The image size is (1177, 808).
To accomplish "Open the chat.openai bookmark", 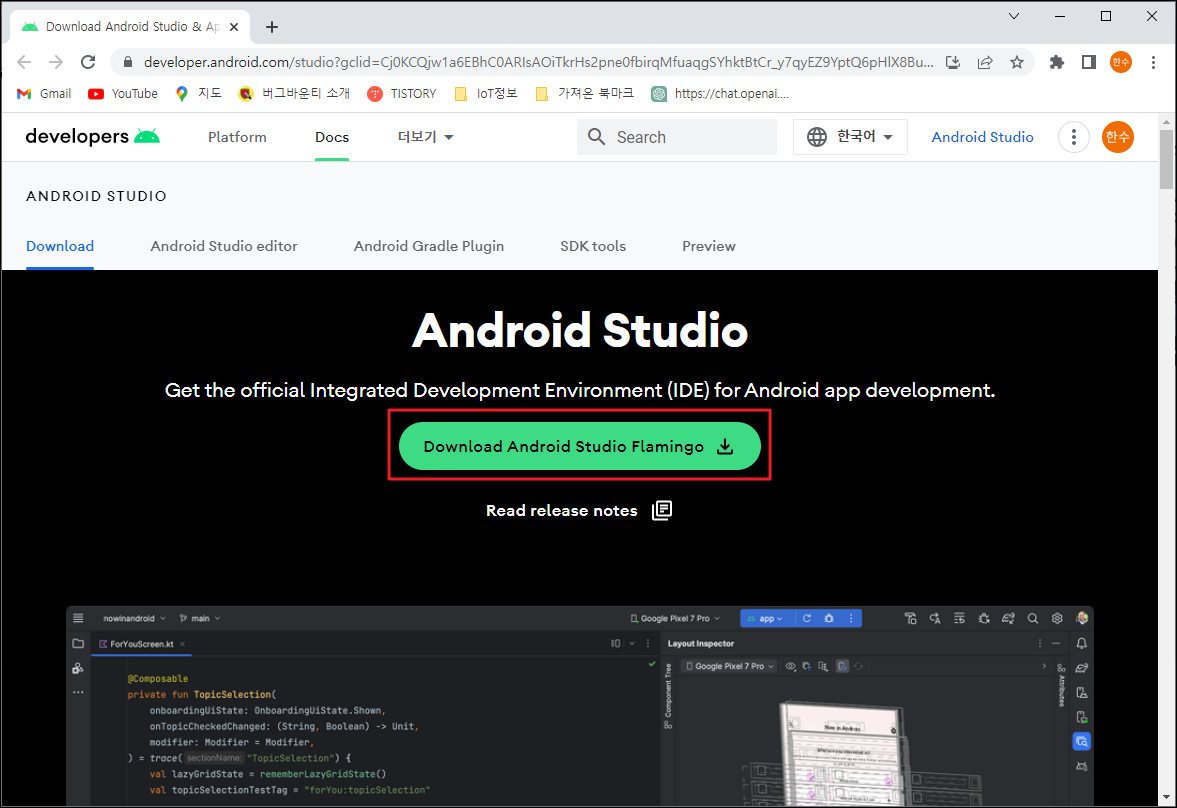I will [720, 94].
